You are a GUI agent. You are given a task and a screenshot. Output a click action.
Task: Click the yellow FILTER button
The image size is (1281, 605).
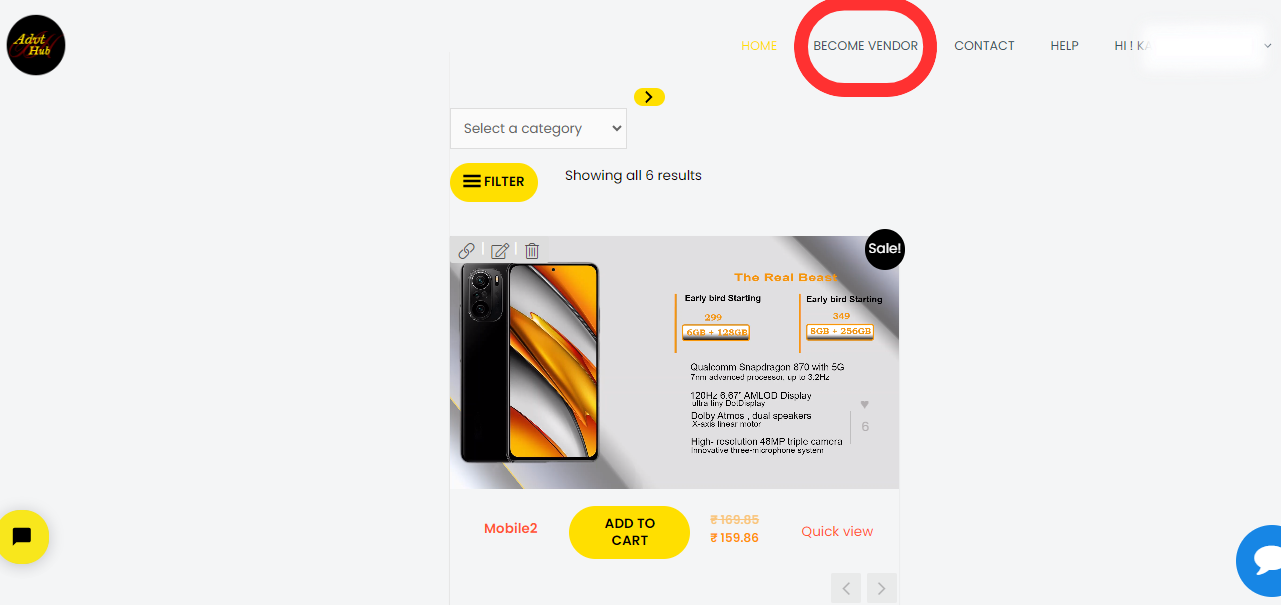tap(494, 182)
